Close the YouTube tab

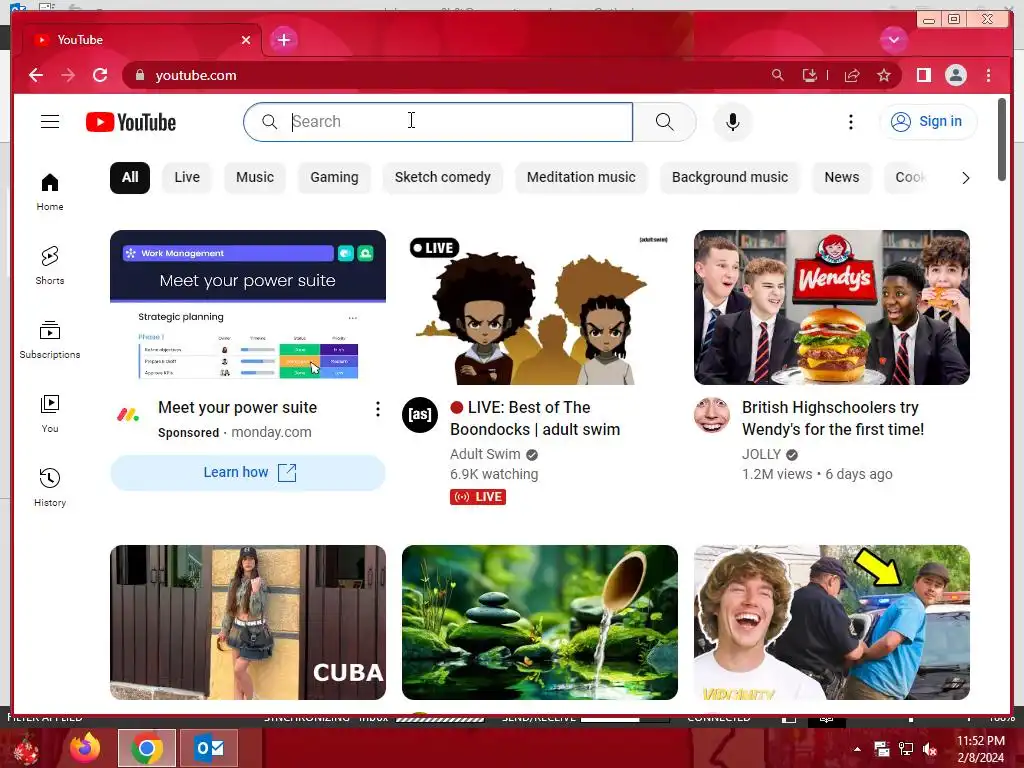coord(246,40)
